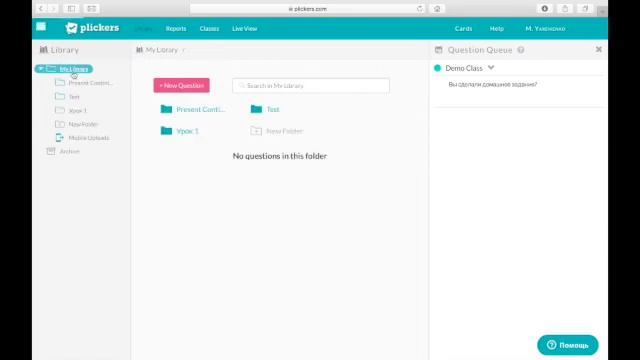This screenshot has height=360, width=640.
Task: Open the browser downloads icon
Action: click(544, 9)
